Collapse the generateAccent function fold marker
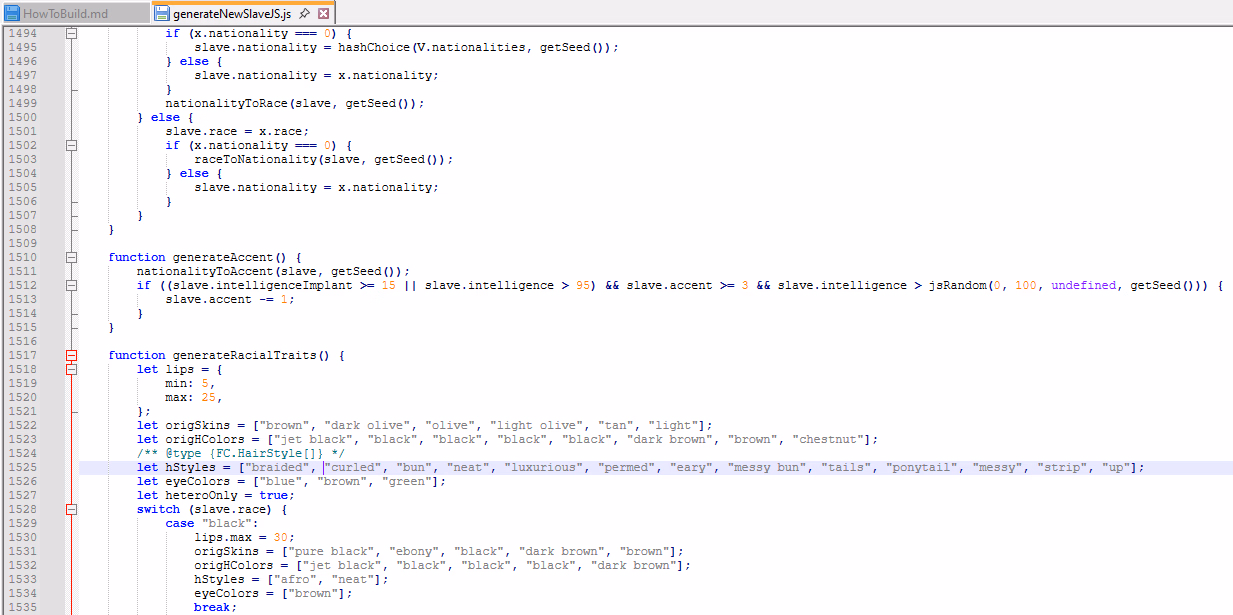 pyautogui.click(x=71, y=257)
